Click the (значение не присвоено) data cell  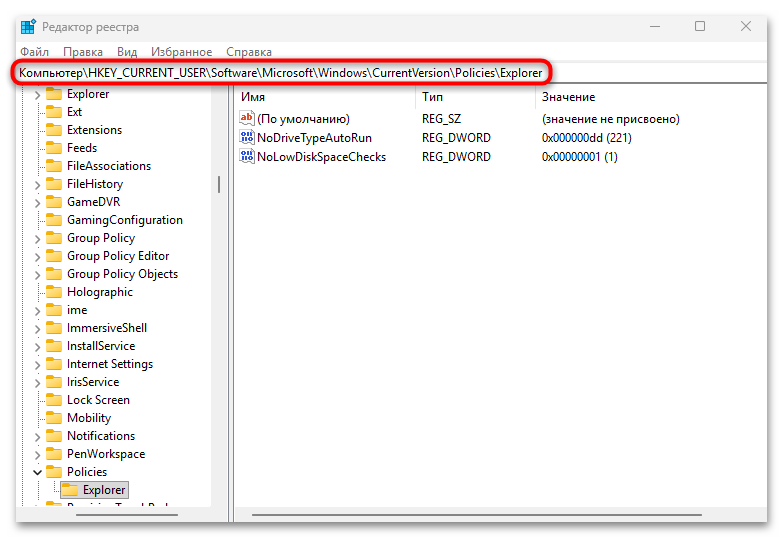coord(610,119)
